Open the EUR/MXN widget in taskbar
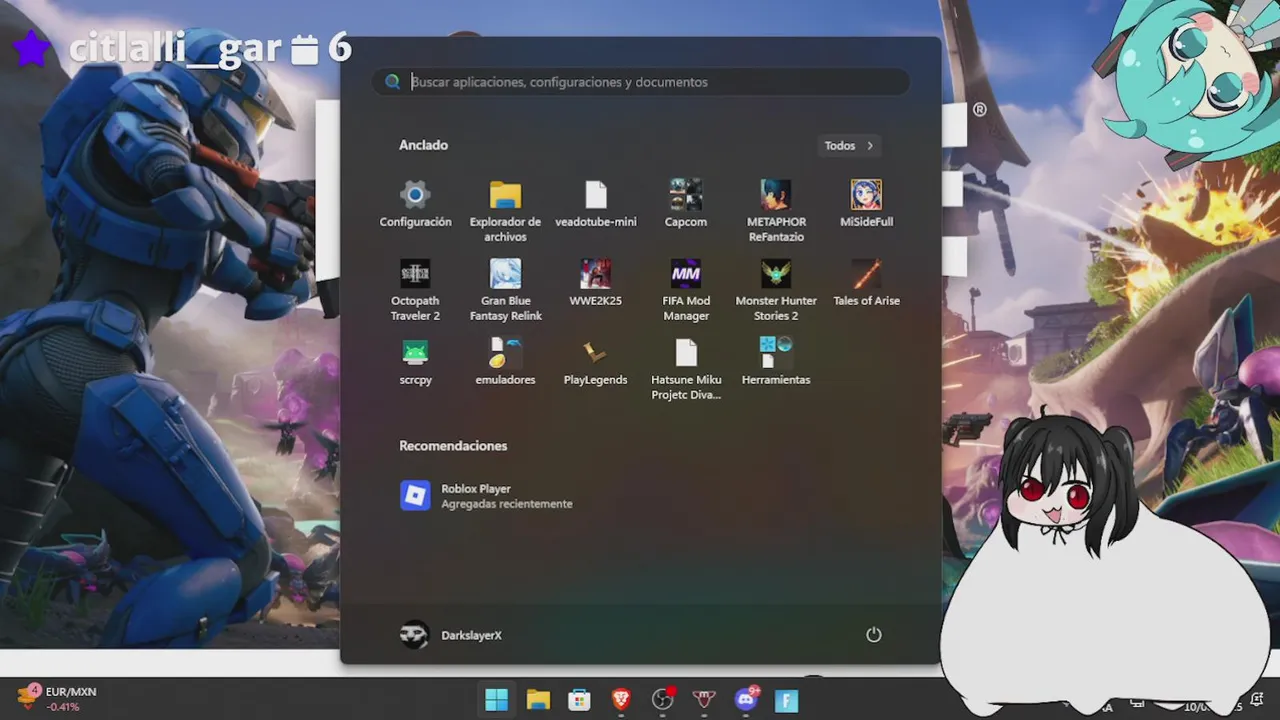 click(57, 699)
